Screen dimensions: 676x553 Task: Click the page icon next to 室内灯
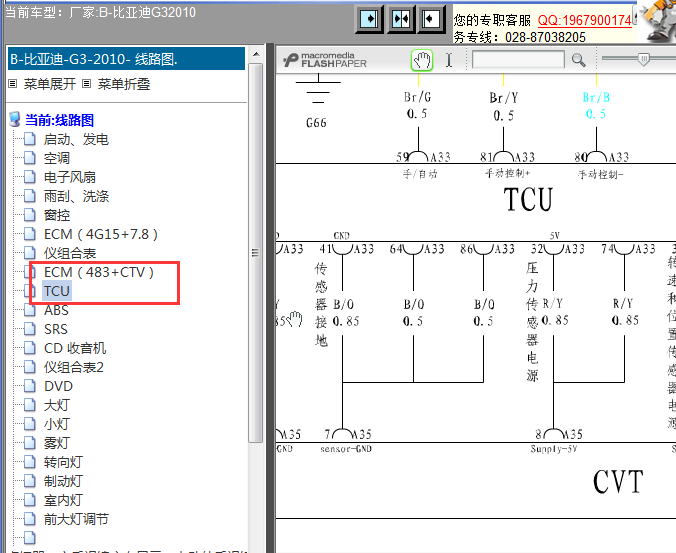(29, 500)
